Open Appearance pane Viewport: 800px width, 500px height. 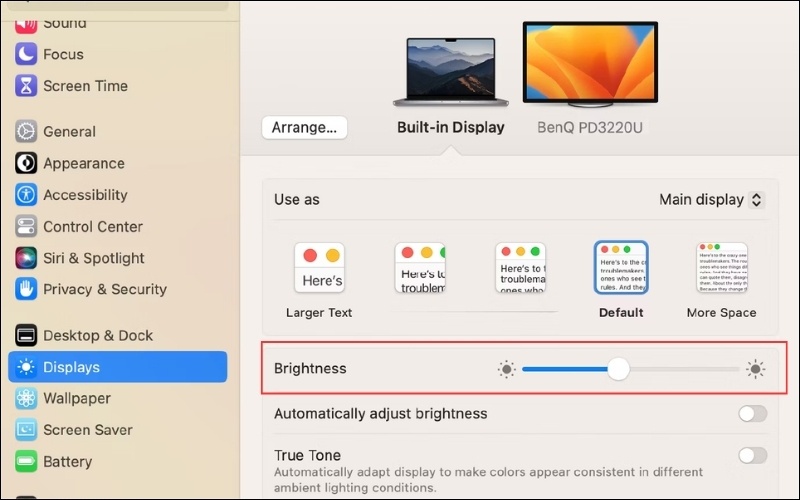click(117, 163)
